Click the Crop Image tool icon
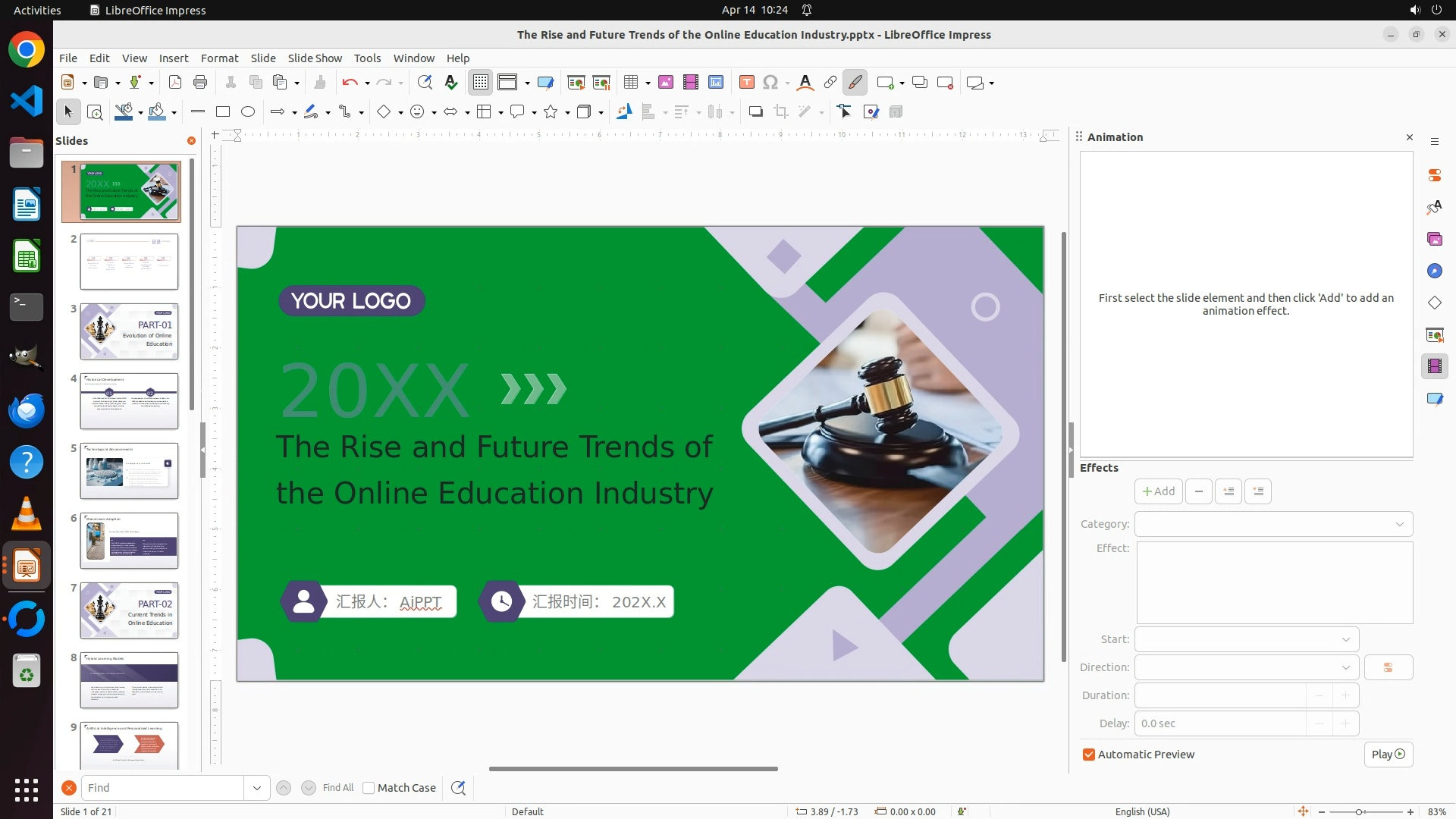 781,112
